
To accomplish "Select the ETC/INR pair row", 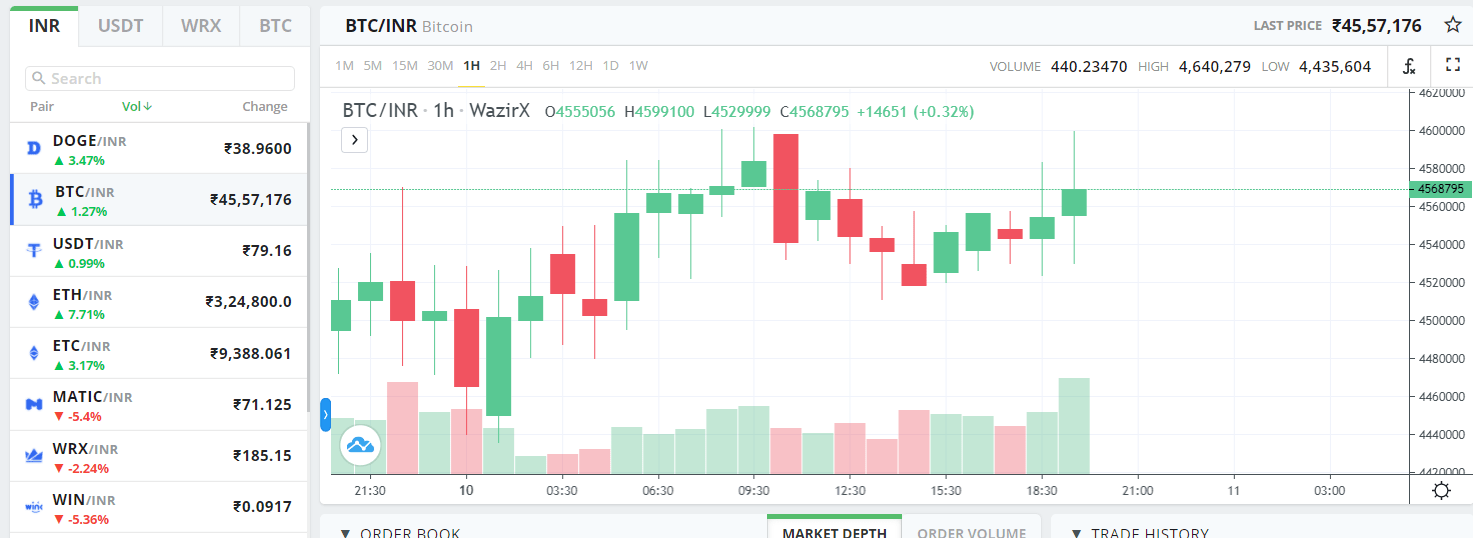I will coord(159,353).
